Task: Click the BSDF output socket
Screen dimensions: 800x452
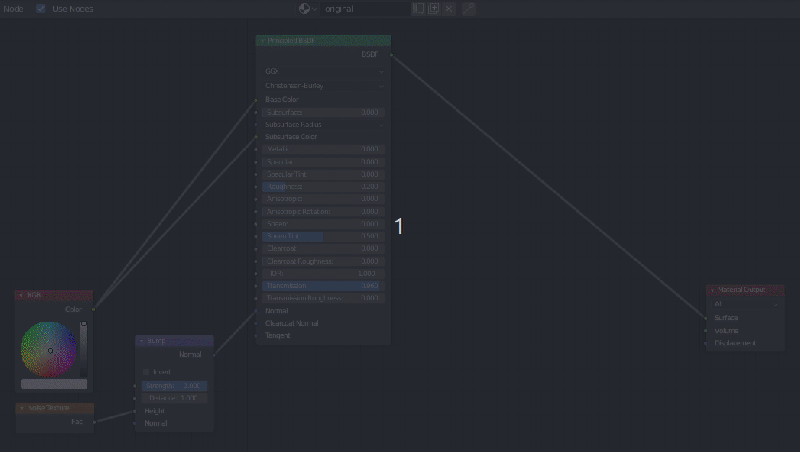Action: coord(391,55)
